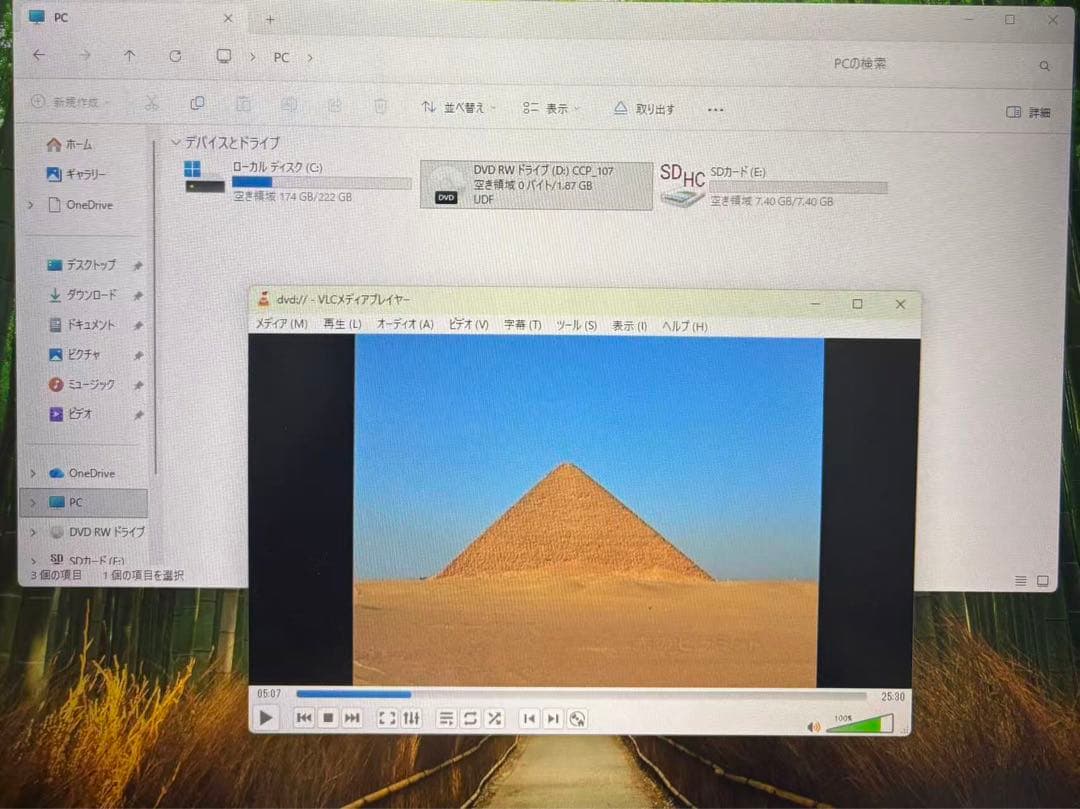
Task: Open the DVD menu icon in VLC
Action: coord(578,718)
